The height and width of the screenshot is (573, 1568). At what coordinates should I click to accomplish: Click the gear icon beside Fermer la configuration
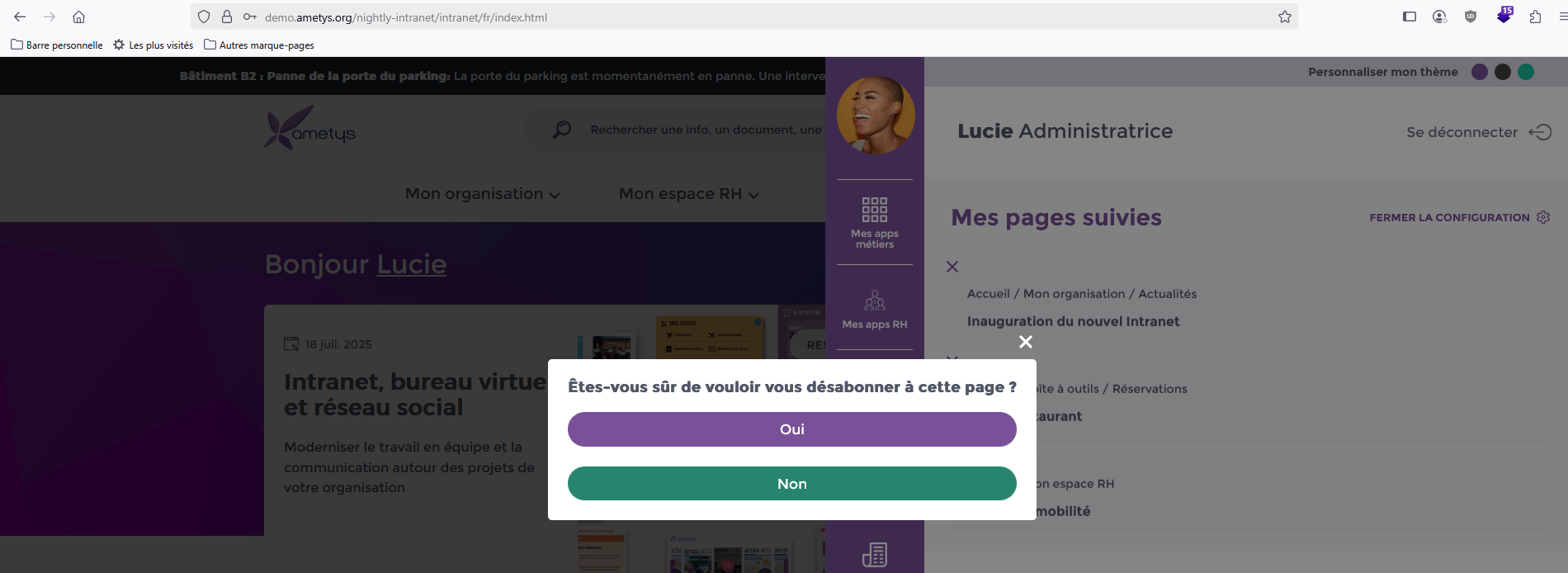pos(1543,217)
